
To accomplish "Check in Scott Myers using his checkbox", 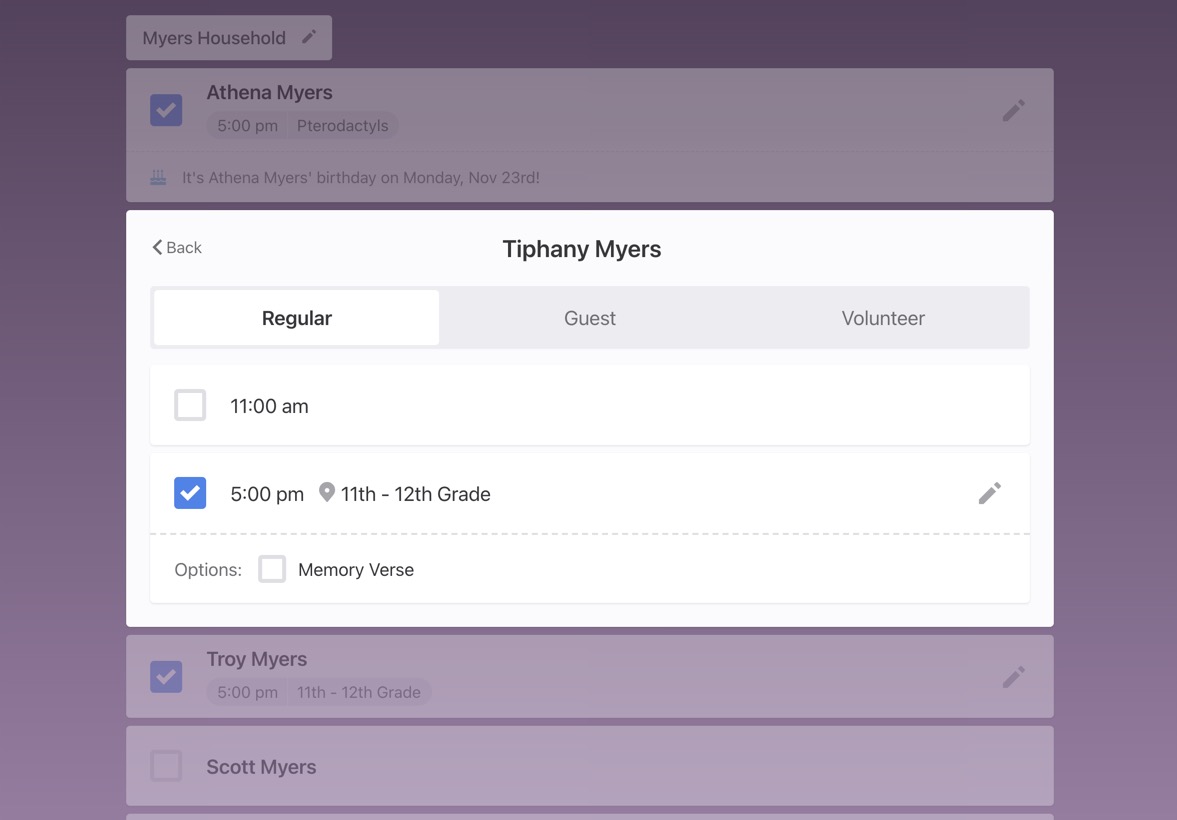I will 166,766.
